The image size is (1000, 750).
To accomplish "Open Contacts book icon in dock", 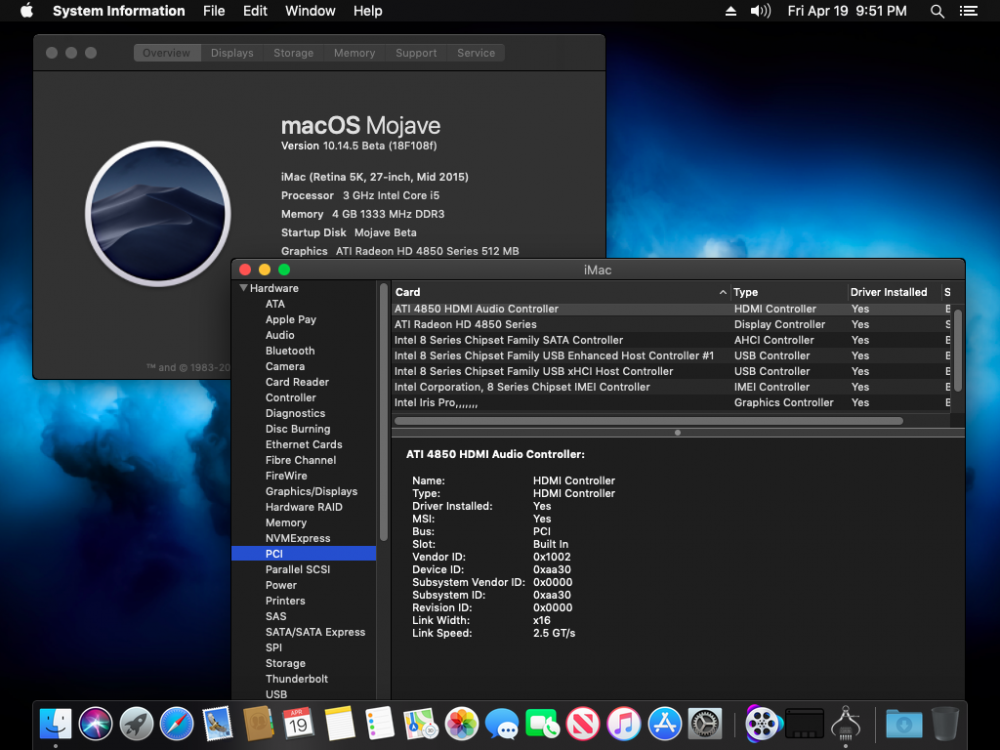I will coord(258,724).
